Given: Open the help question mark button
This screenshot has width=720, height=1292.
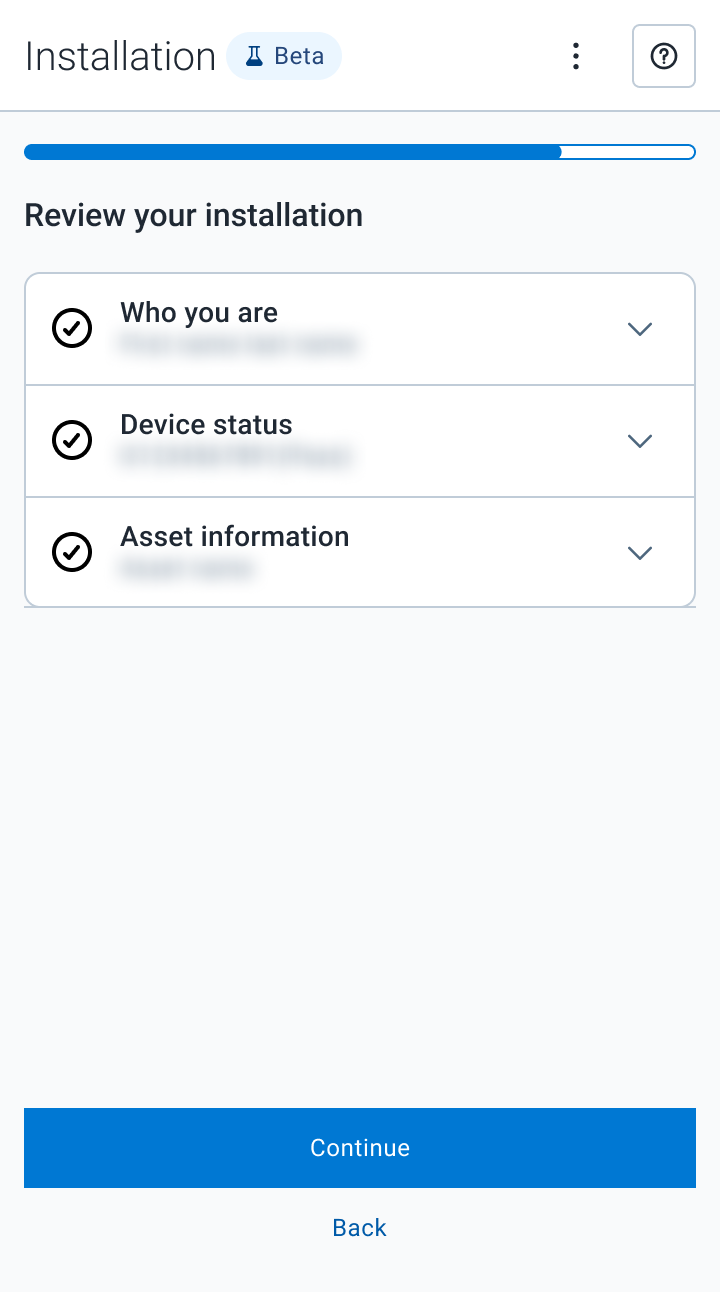Looking at the screenshot, I should (x=664, y=56).
